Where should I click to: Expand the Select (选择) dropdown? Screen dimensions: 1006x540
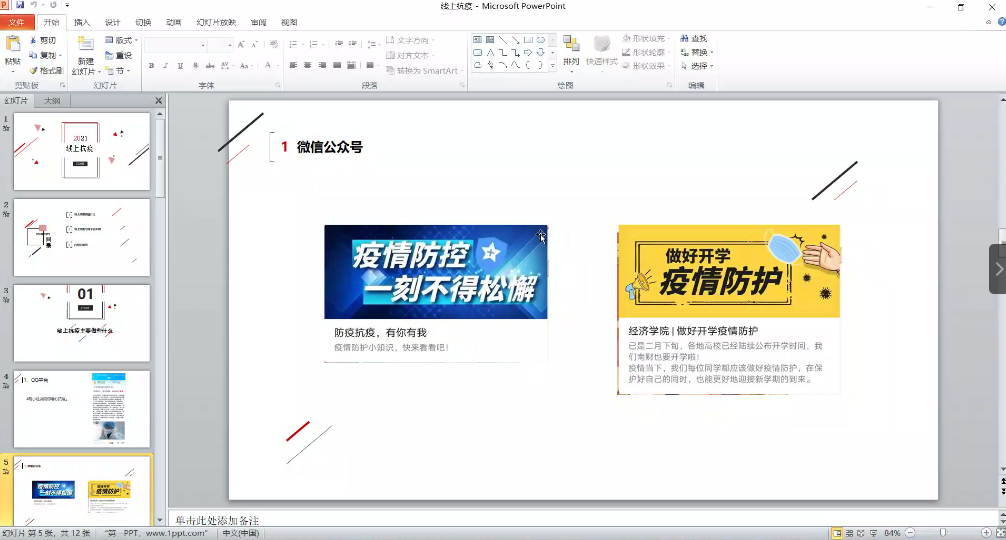click(696, 66)
